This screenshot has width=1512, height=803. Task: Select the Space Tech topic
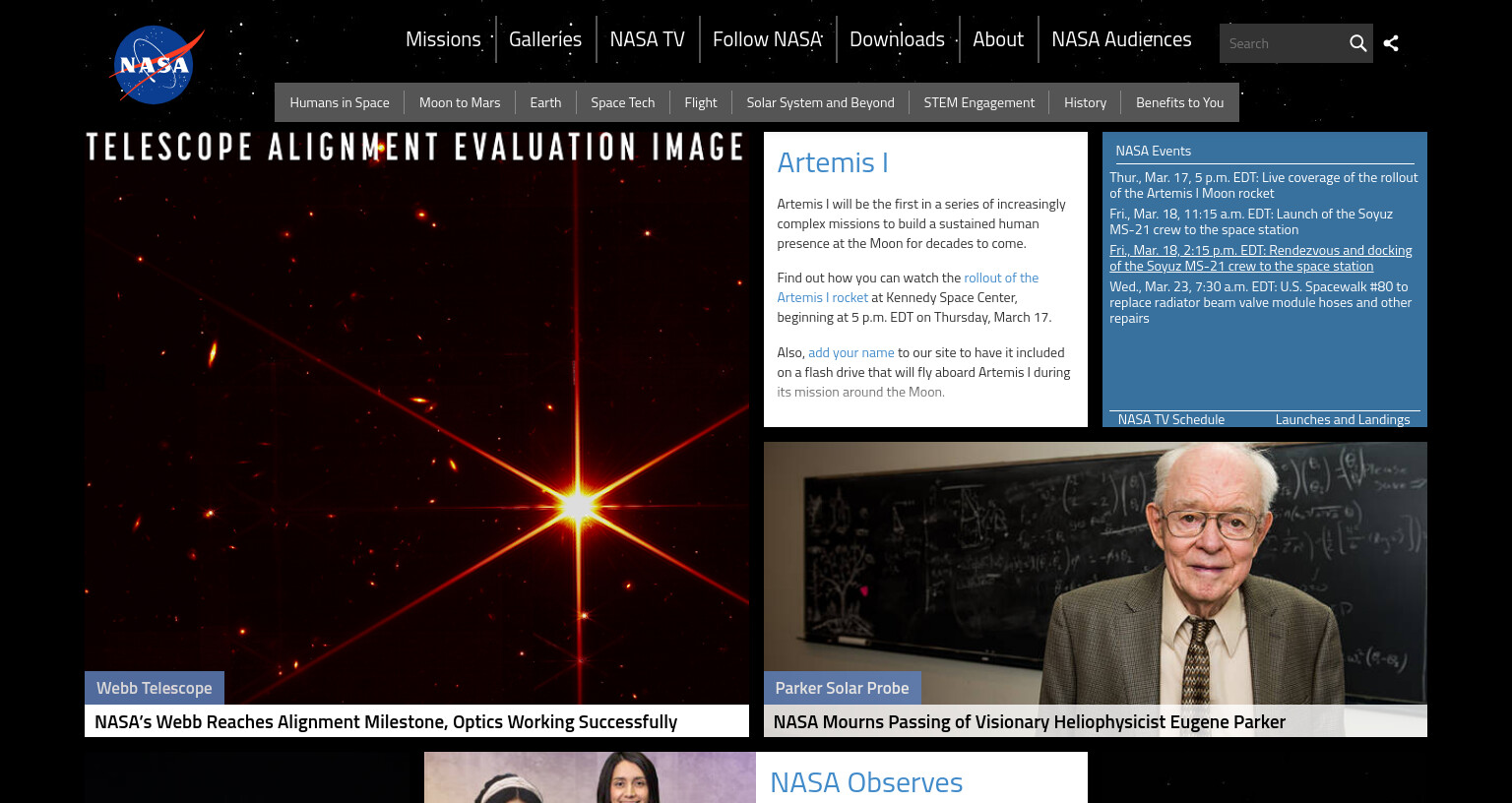coord(622,102)
